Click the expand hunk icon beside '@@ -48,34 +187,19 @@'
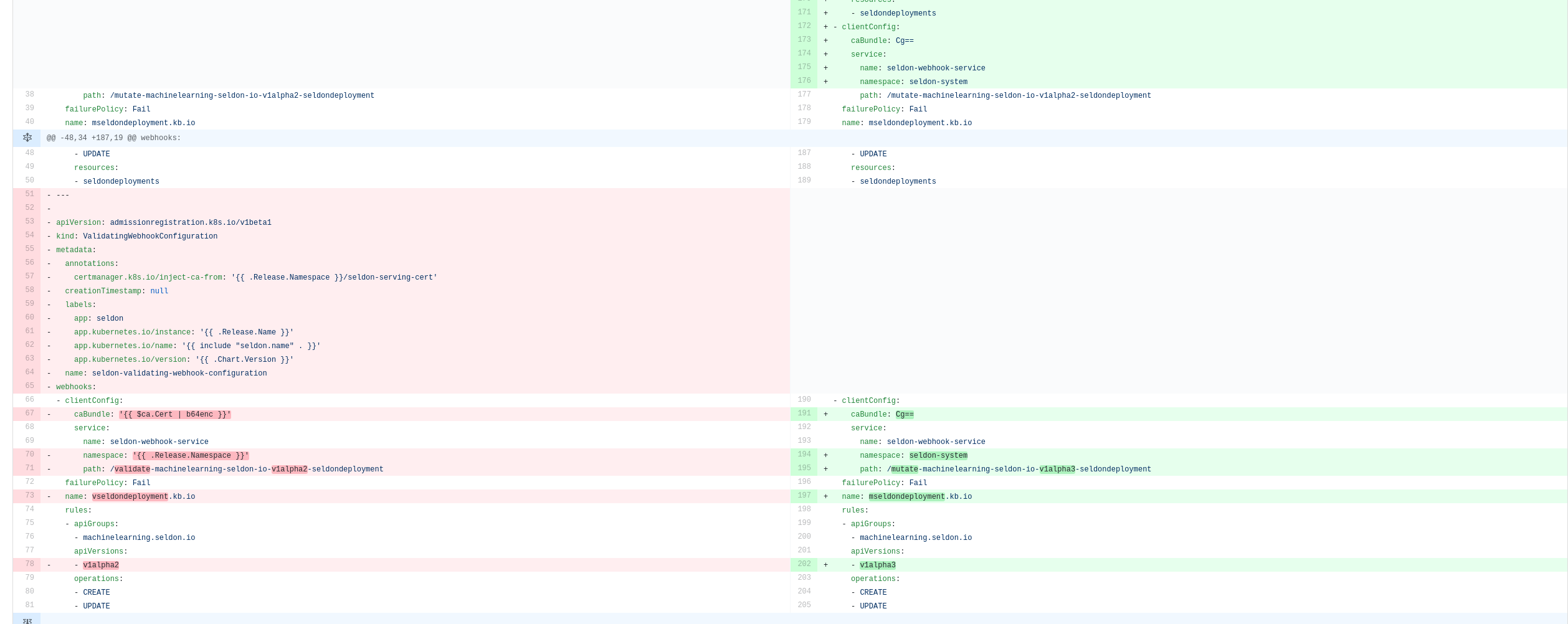The width and height of the screenshot is (1568, 624). tap(27, 138)
